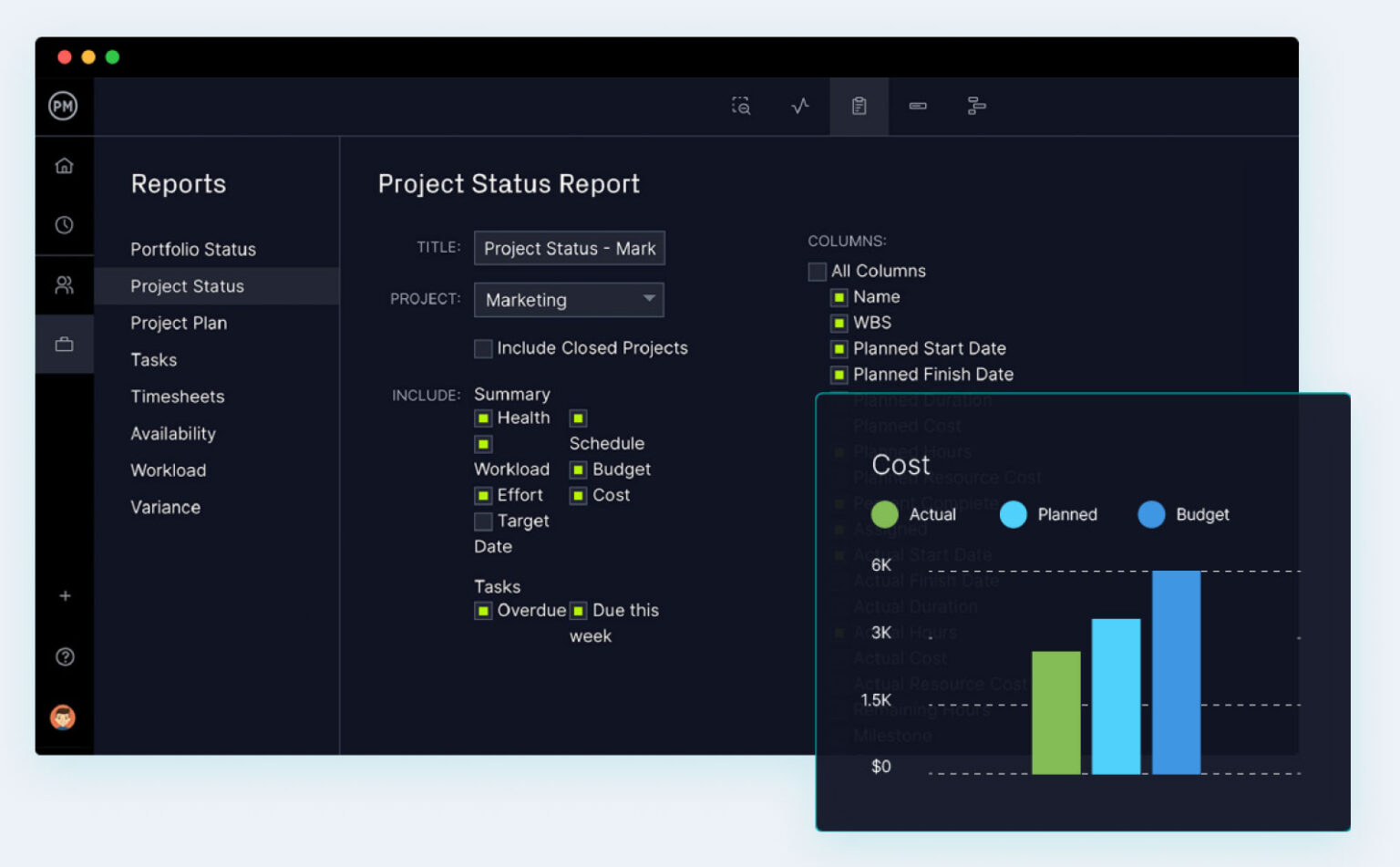Open the activity graph icon in the toolbar
The image size is (1400, 867).
[x=799, y=106]
